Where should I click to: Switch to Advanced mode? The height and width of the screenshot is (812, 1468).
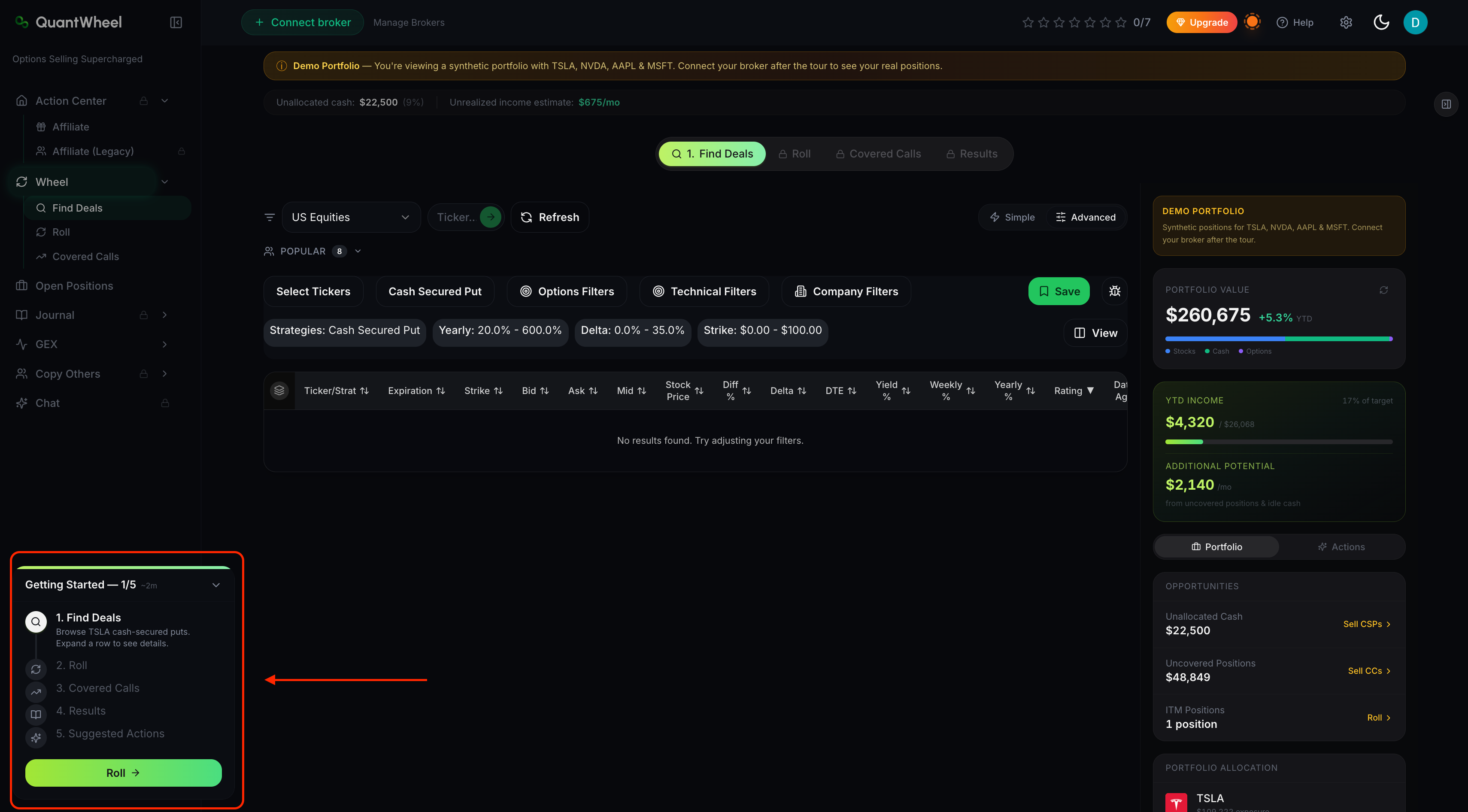point(1086,217)
